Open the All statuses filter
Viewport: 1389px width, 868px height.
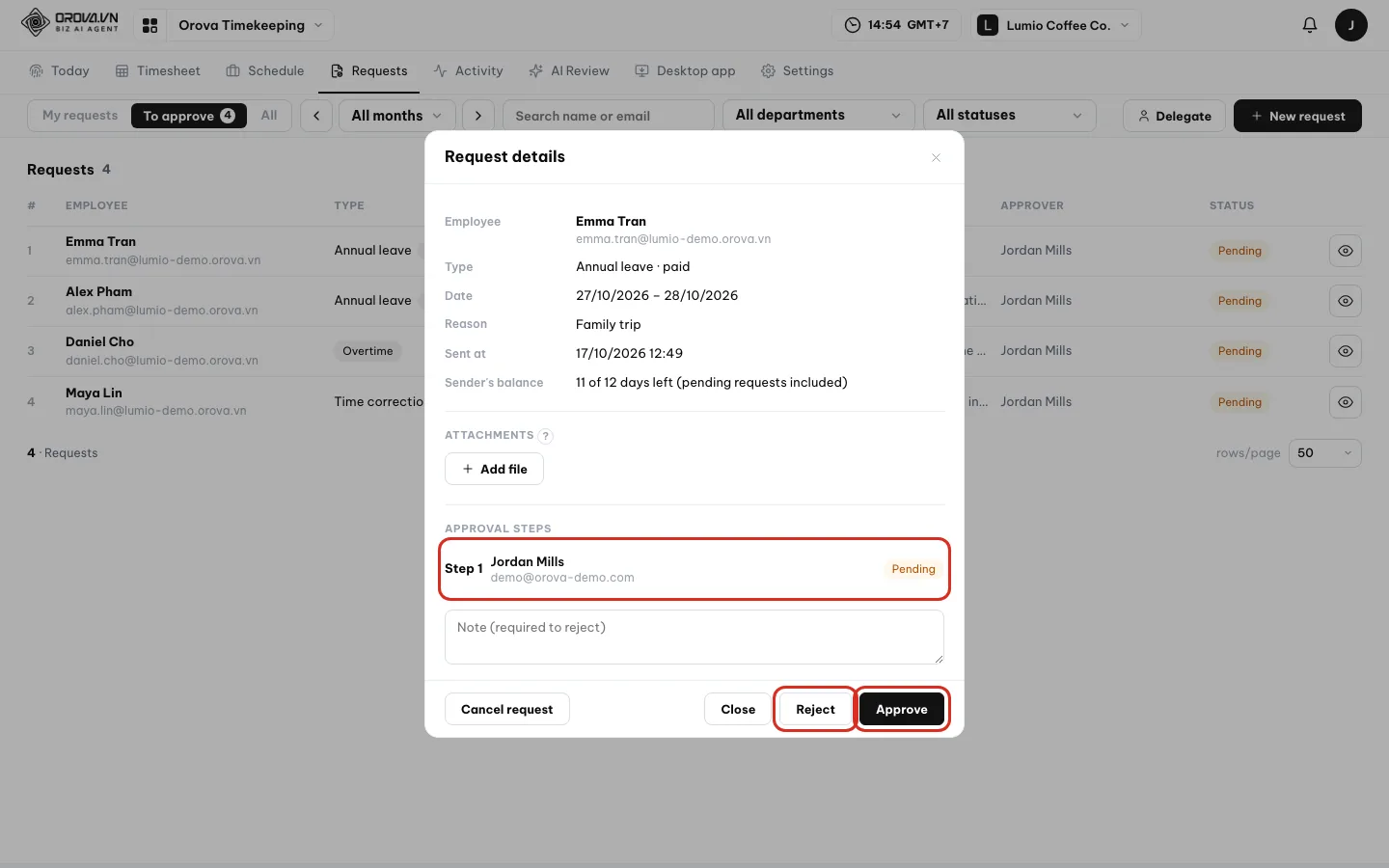click(x=1009, y=116)
